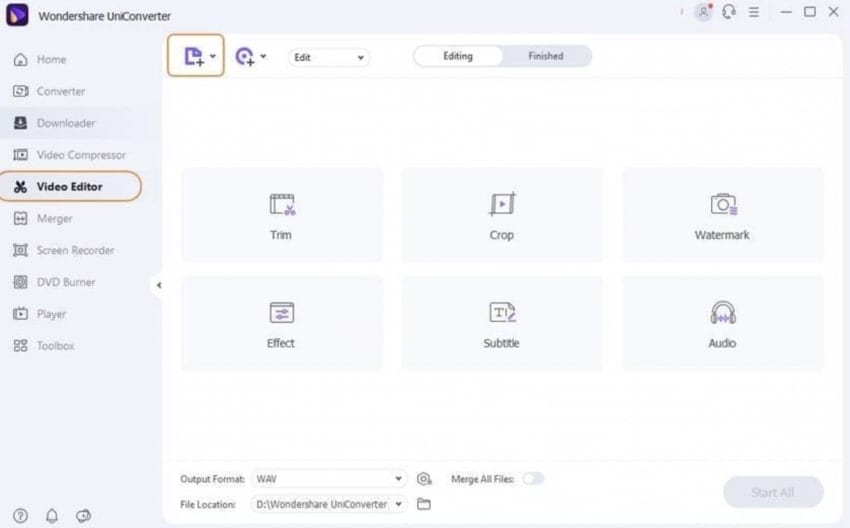Open the File Location path dropdown
Image resolution: width=850 pixels, height=528 pixels.
(329, 504)
